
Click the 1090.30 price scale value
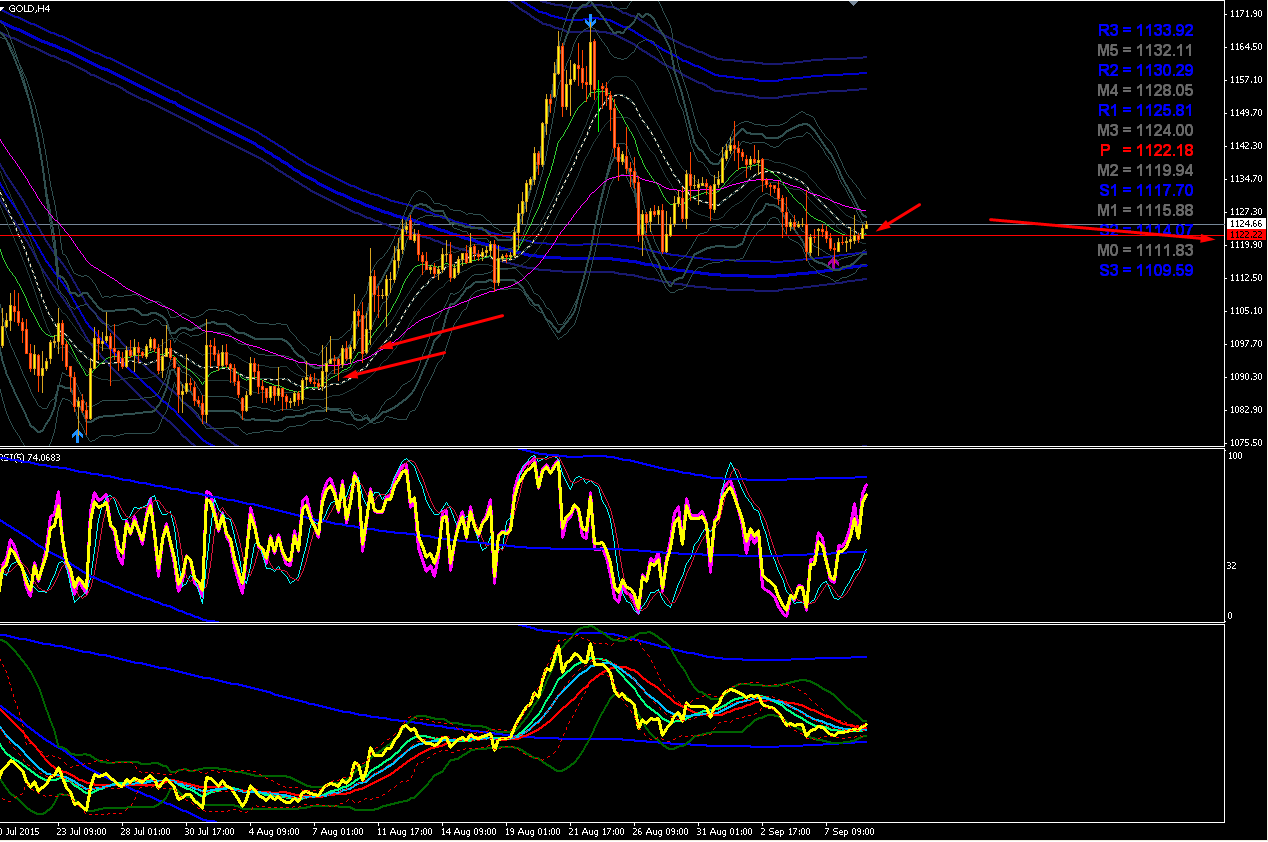tap(1246, 377)
